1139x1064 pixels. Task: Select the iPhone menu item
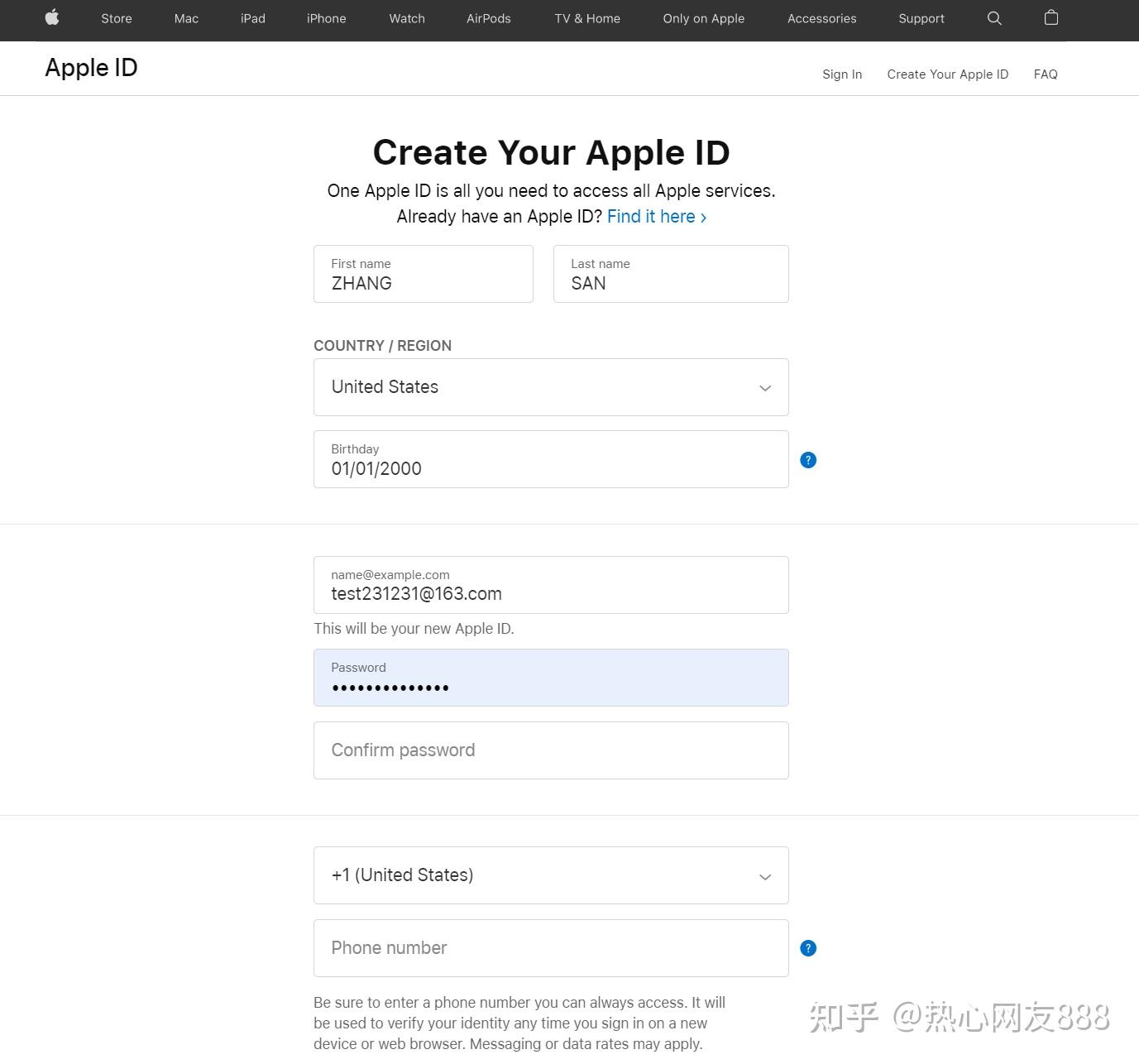pos(326,18)
